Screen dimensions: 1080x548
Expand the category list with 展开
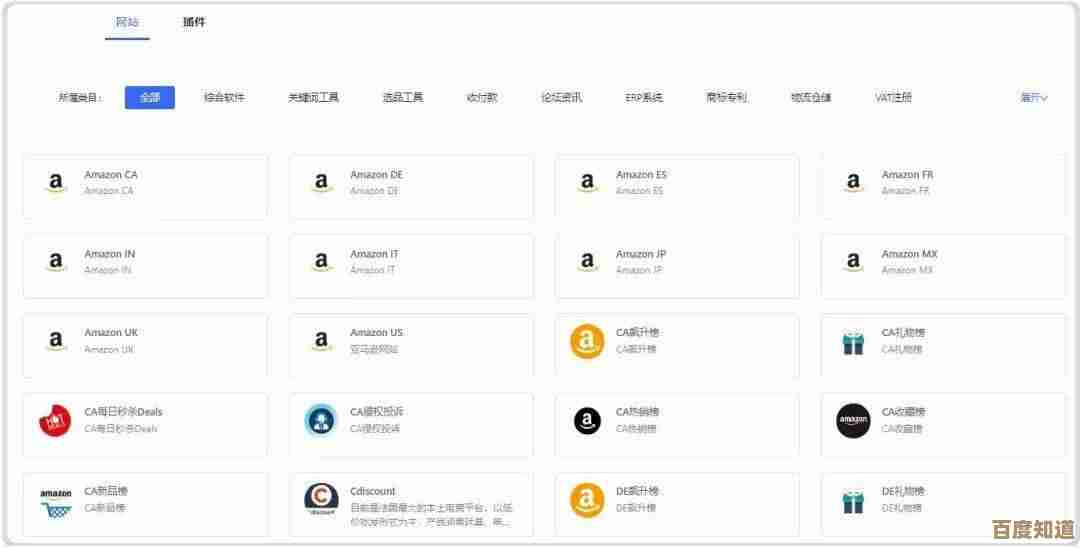[x=1033, y=98]
